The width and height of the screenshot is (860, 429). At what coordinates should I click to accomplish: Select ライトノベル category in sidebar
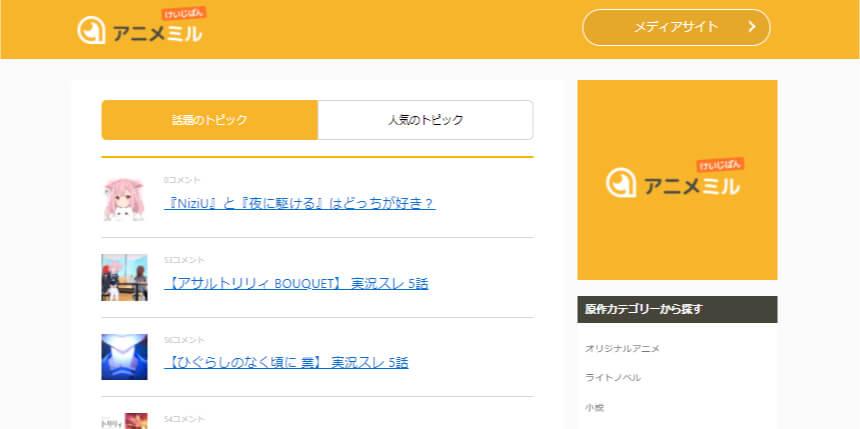click(613, 378)
